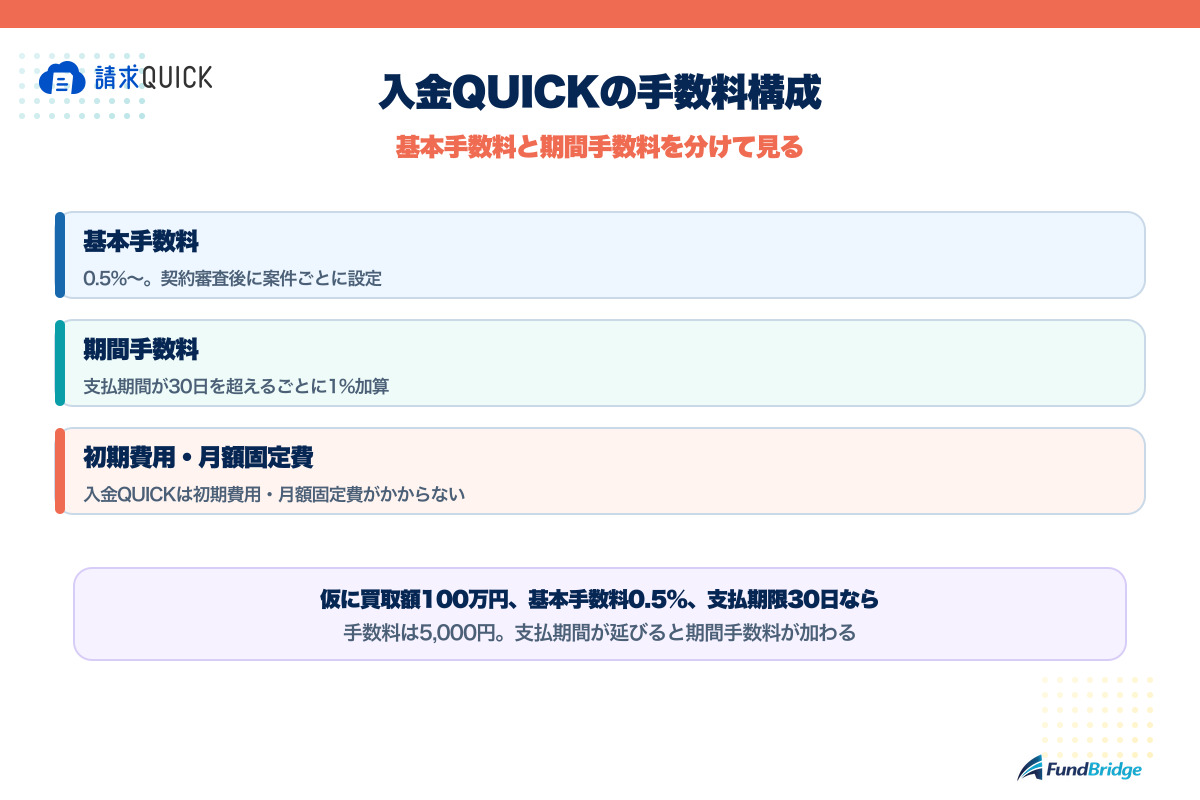Select the 基本手数料 heading
The image size is (1200, 800).
coord(141,241)
